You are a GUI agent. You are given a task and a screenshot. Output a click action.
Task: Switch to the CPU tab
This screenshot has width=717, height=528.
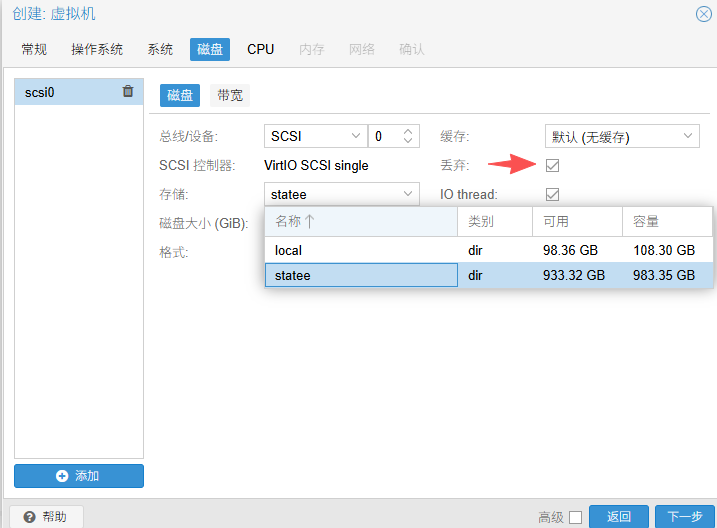click(260, 49)
